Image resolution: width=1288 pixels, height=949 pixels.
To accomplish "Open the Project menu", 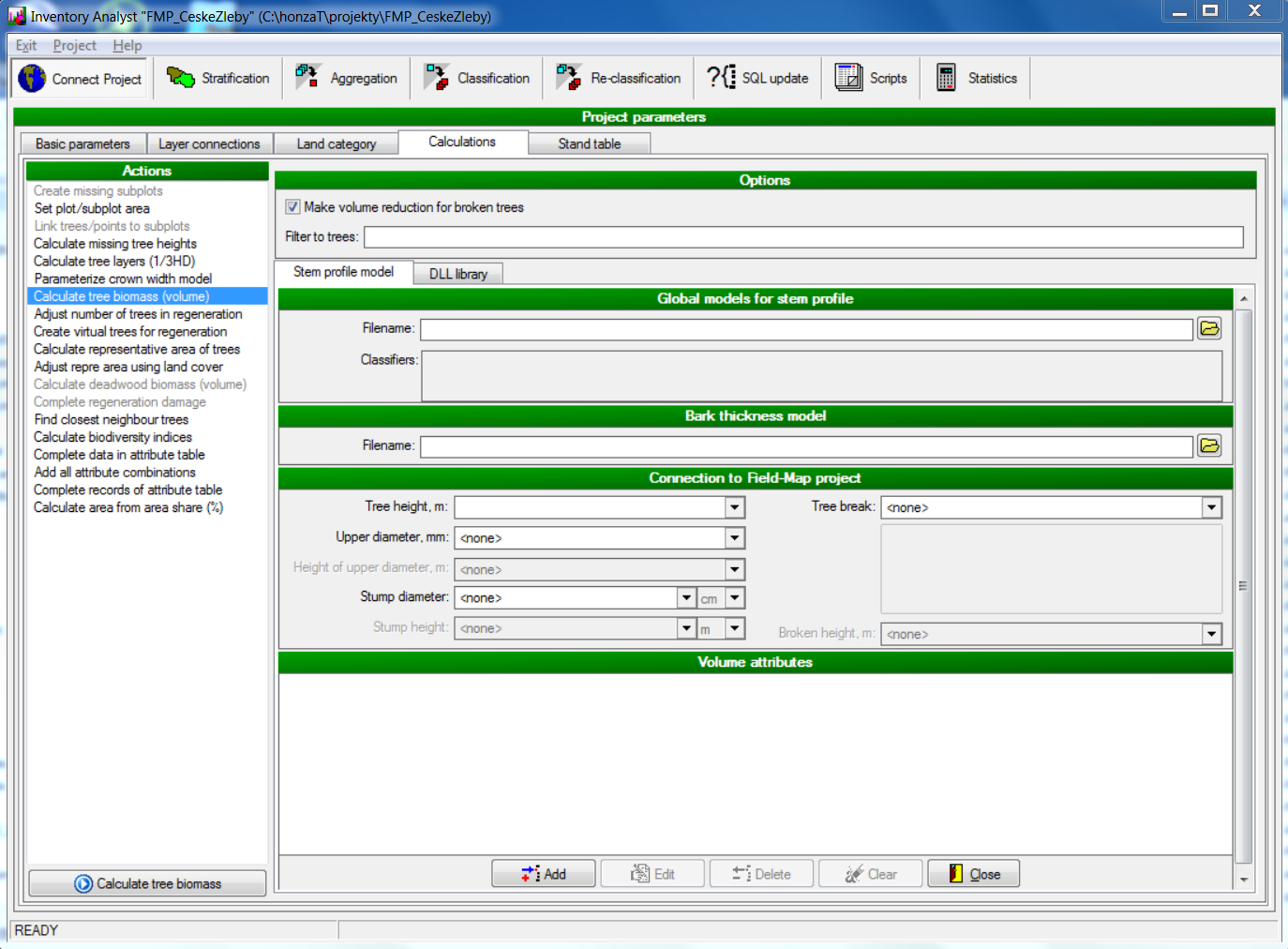I will [x=74, y=45].
